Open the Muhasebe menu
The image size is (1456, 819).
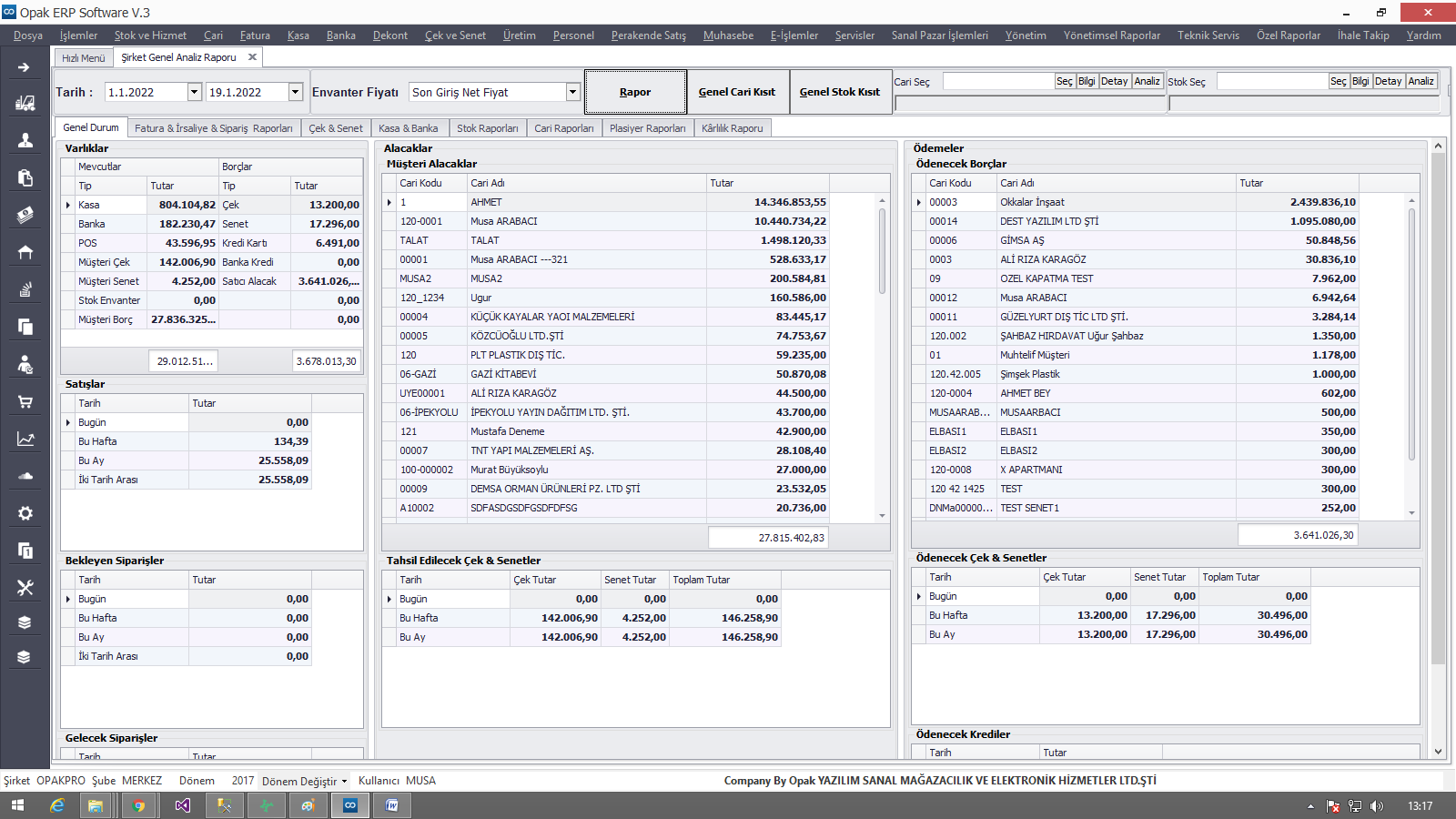tap(728, 35)
